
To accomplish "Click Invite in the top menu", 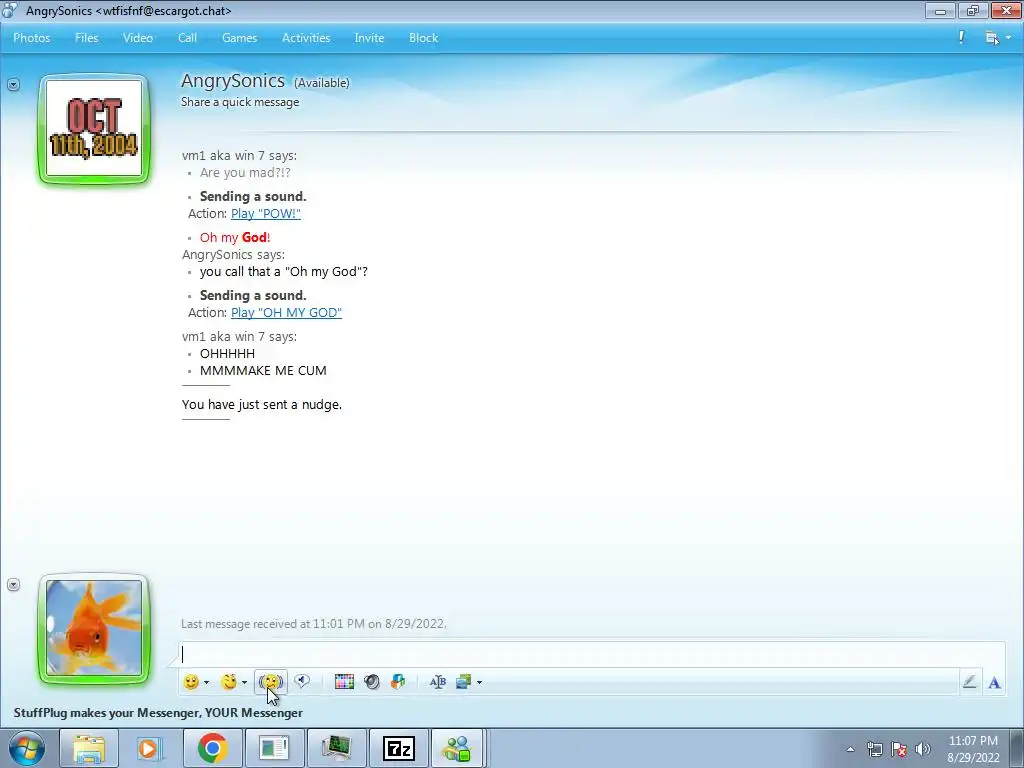I will [x=369, y=38].
